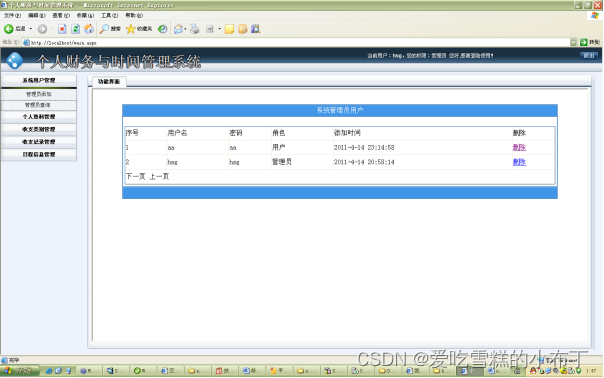Open the 查看 (View) menu

(61, 15)
